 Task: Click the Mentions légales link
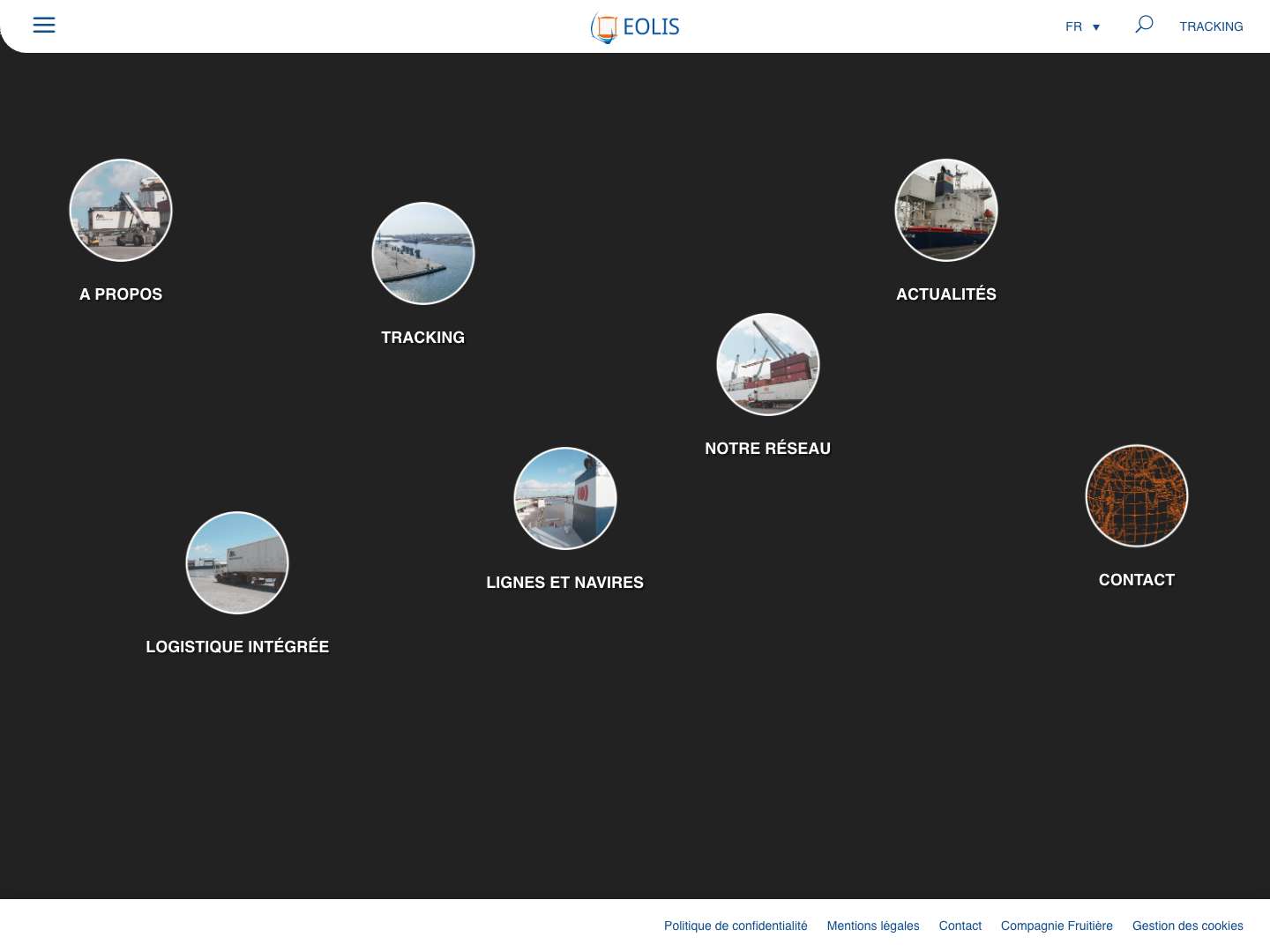(872, 926)
